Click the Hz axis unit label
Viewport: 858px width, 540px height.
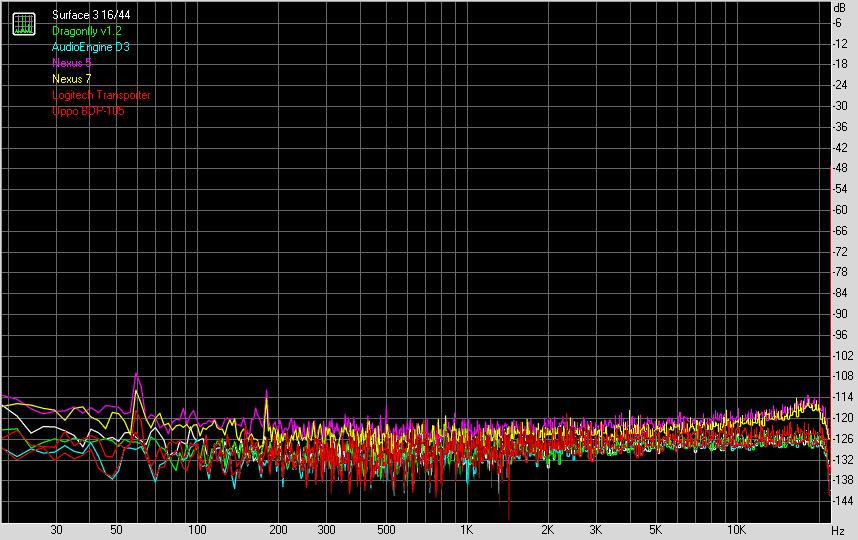click(838, 530)
